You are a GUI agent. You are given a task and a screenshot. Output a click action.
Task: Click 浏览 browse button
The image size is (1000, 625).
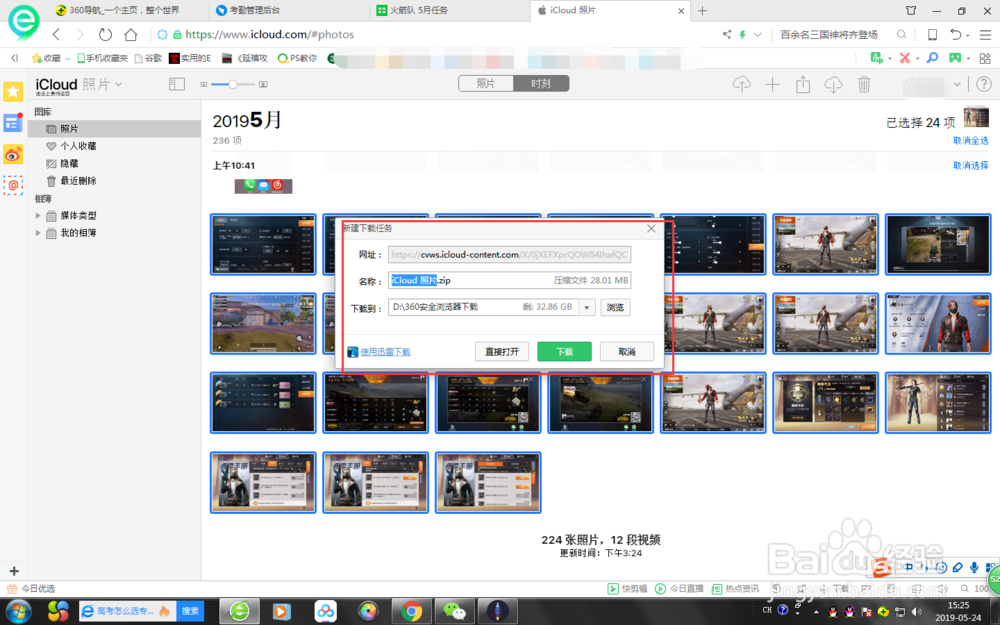615,307
